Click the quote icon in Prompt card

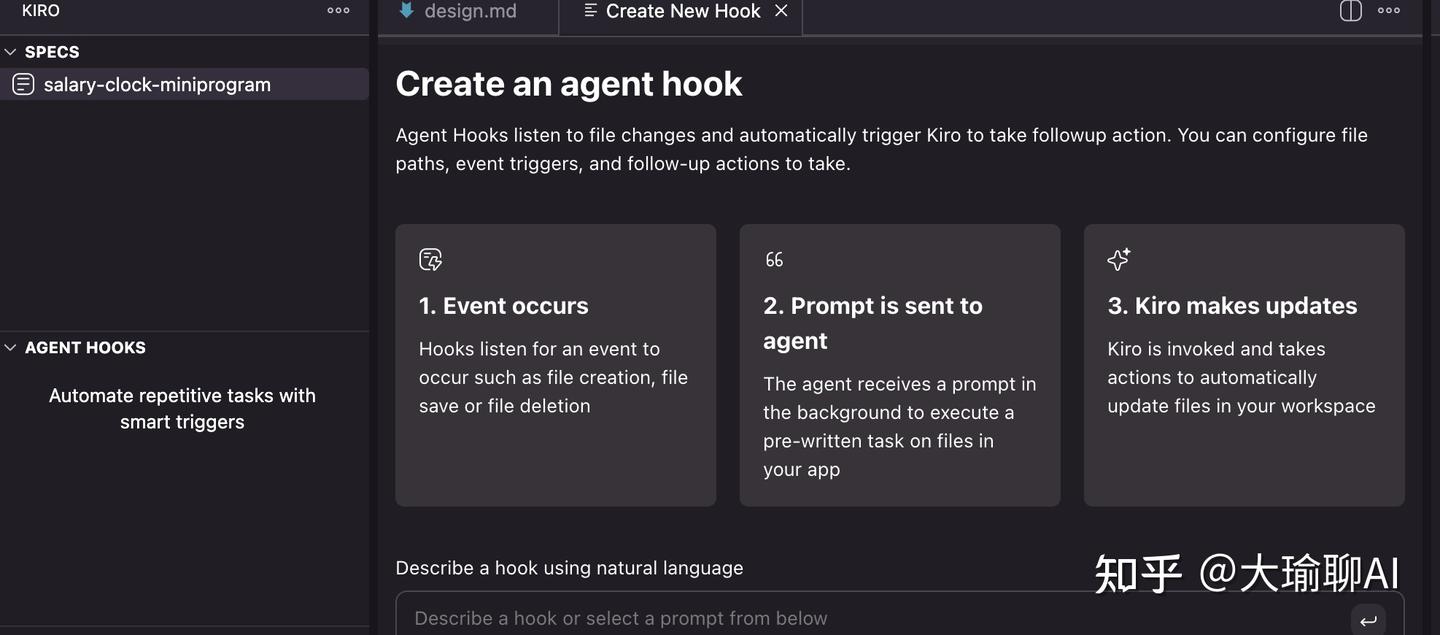coord(775,260)
